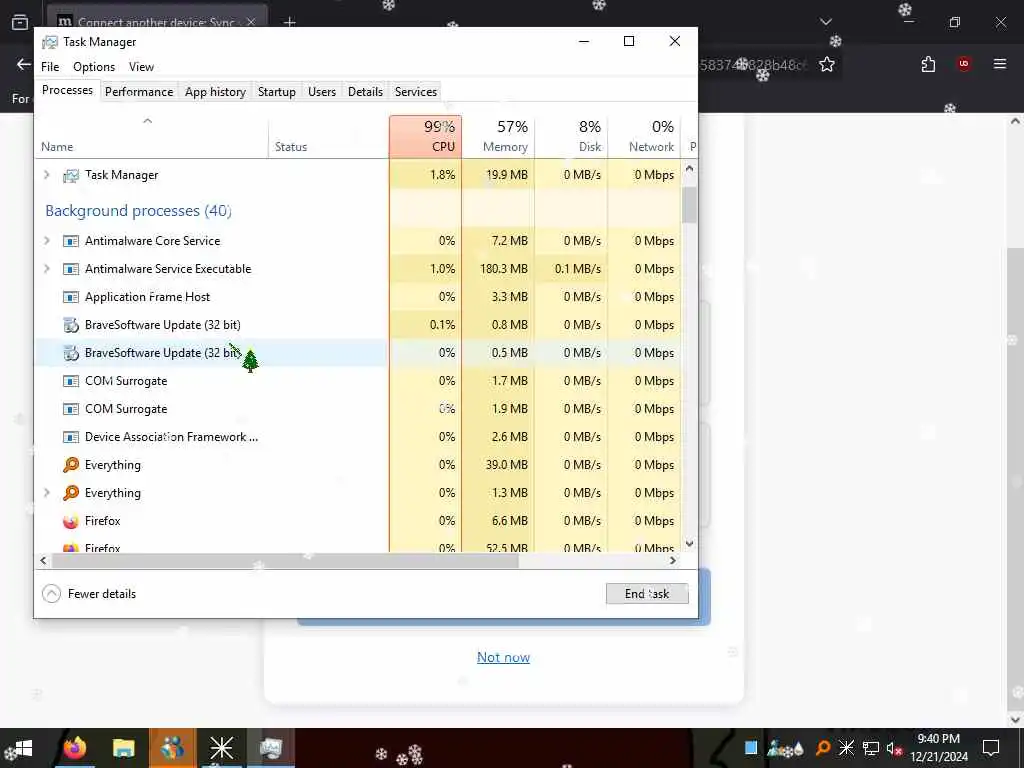Click the muted volume tray icon
Viewport: 1024px width, 768px height.
(x=894, y=748)
